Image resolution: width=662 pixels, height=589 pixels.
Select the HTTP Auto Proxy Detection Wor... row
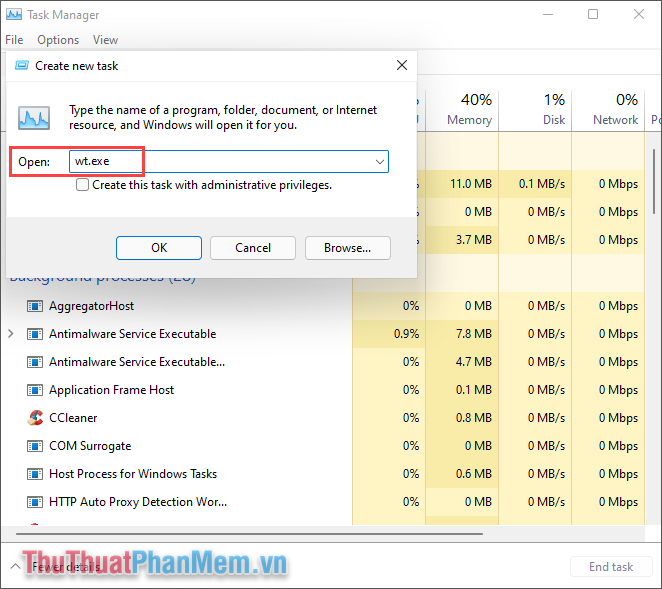[323, 502]
